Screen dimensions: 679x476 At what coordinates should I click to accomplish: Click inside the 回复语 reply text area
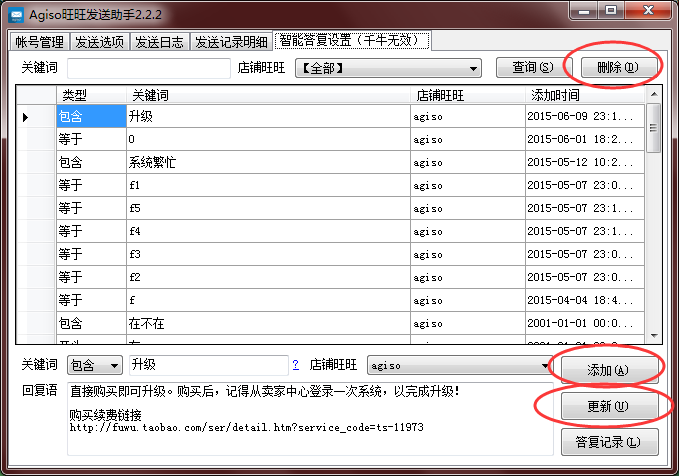pyautogui.click(x=310, y=418)
